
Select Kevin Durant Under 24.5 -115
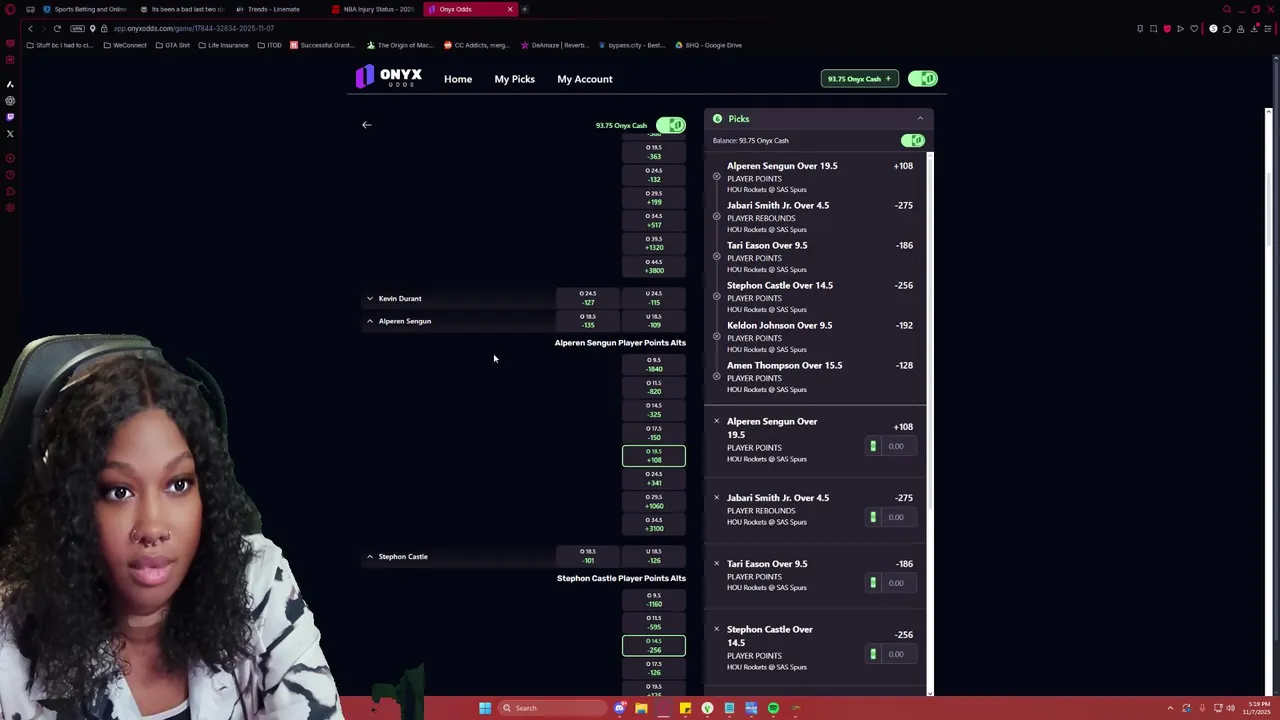[x=654, y=298]
